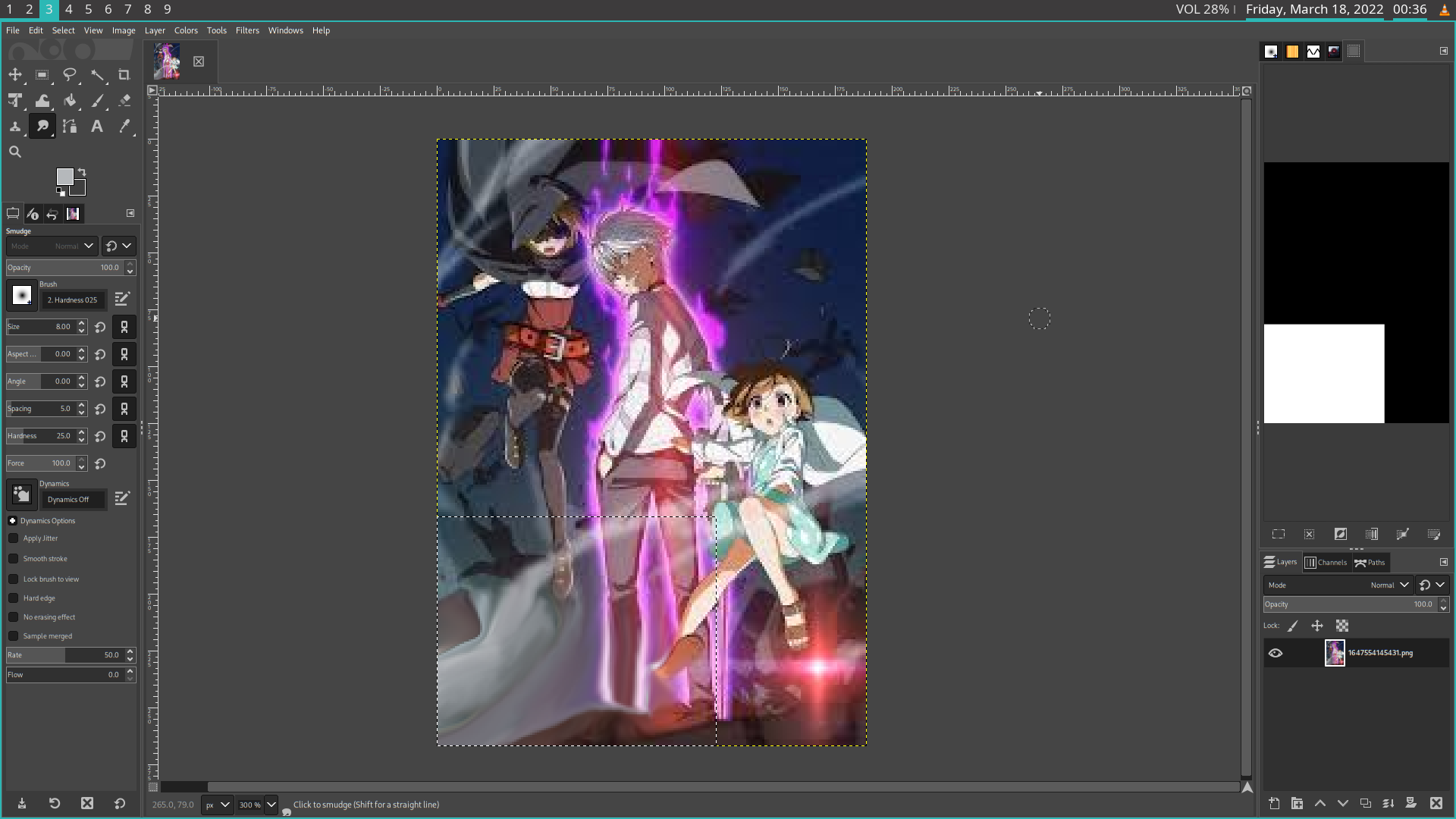Select the Eraser tool

tap(124, 100)
